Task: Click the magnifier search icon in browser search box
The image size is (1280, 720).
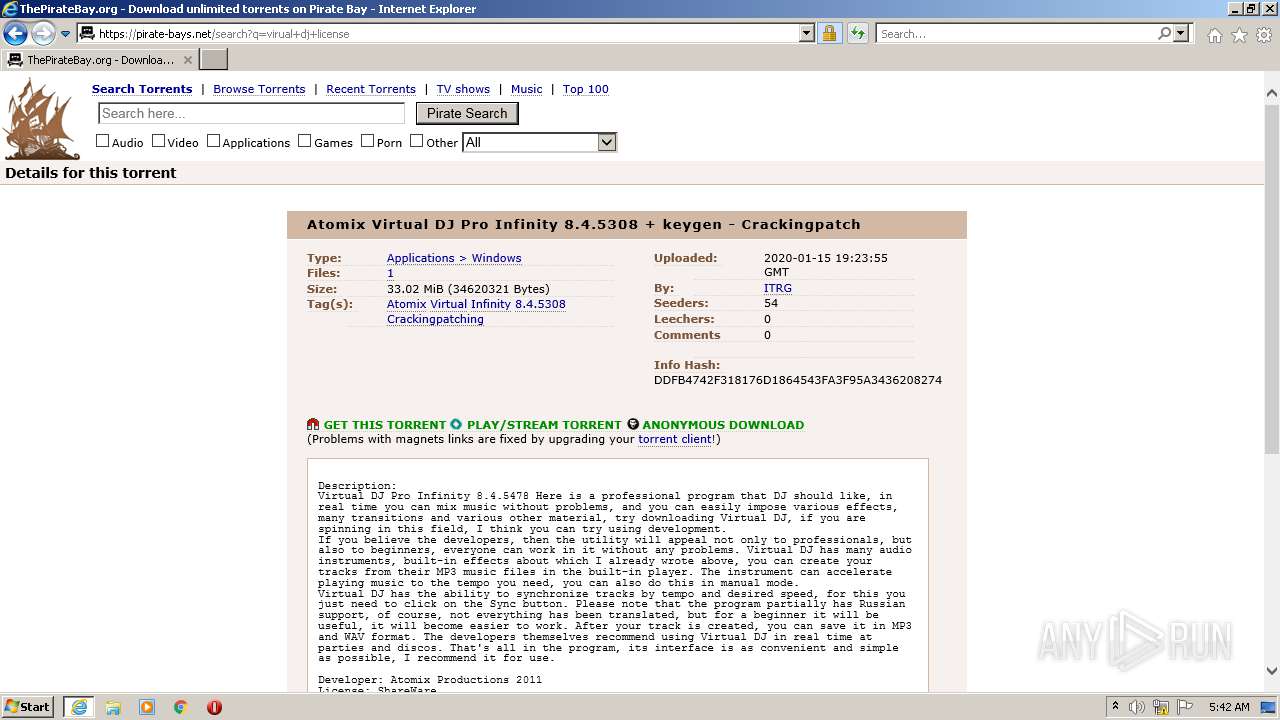Action: pyautogui.click(x=1164, y=33)
